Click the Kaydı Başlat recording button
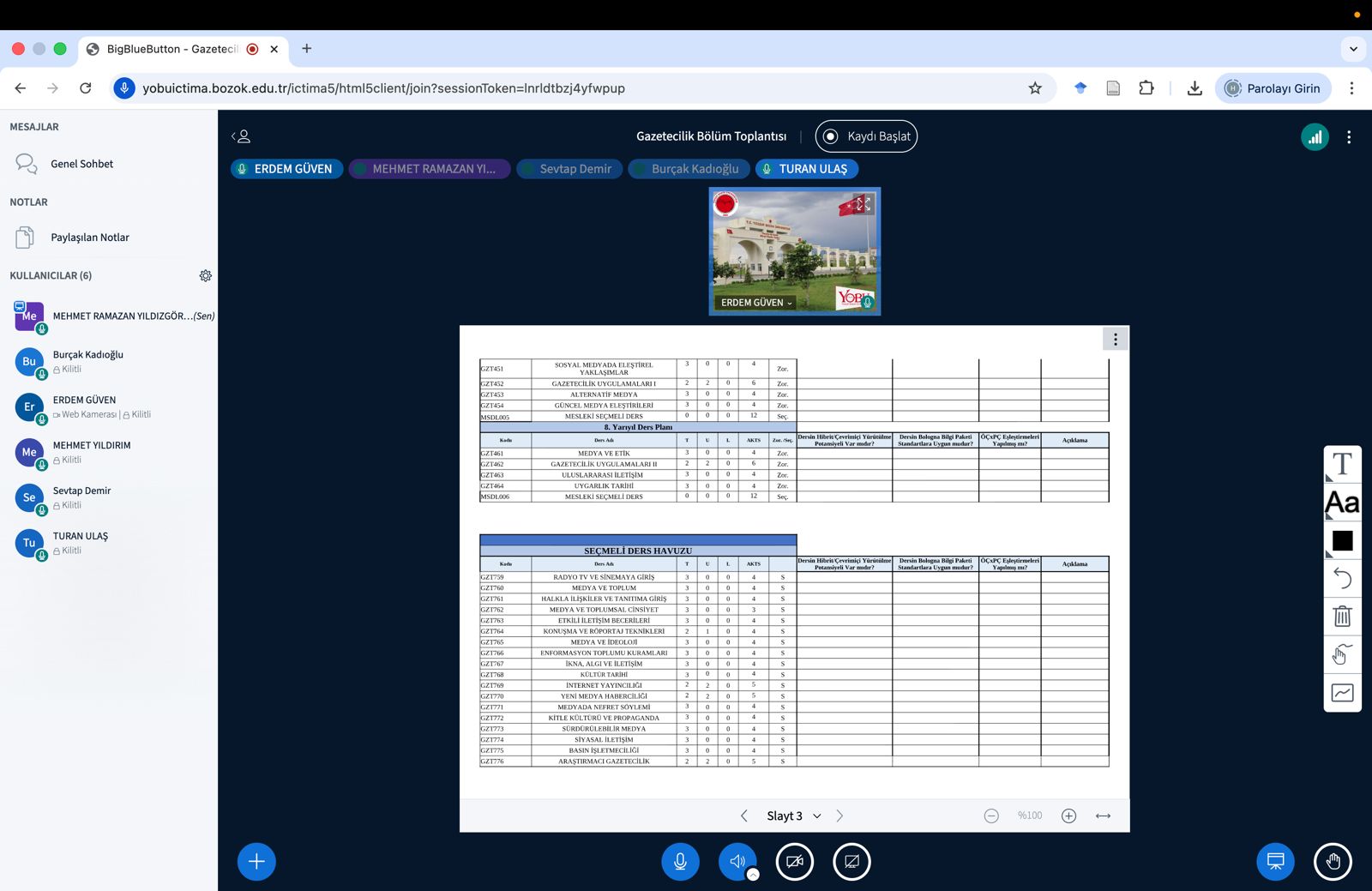The width and height of the screenshot is (1372, 891). coord(866,136)
